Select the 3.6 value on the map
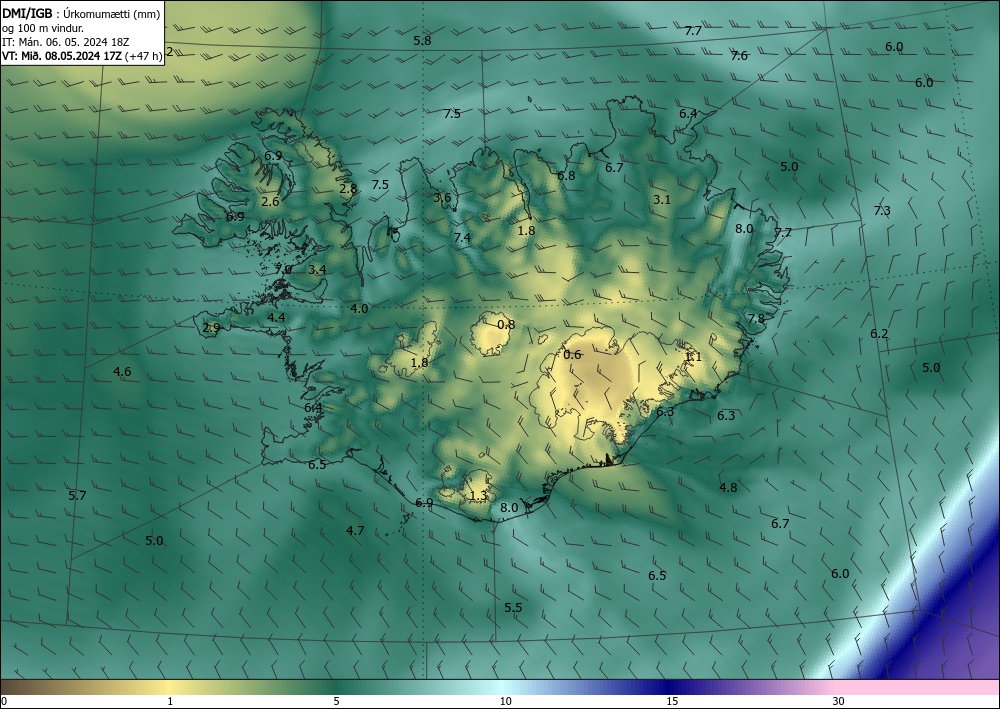Image resolution: width=1000 pixels, height=709 pixels. point(442,197)
